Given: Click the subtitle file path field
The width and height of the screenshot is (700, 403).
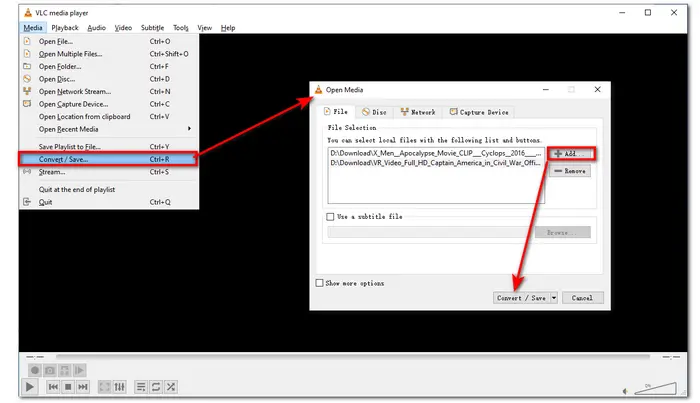Looking at the screenshot, I should [429, 232].
